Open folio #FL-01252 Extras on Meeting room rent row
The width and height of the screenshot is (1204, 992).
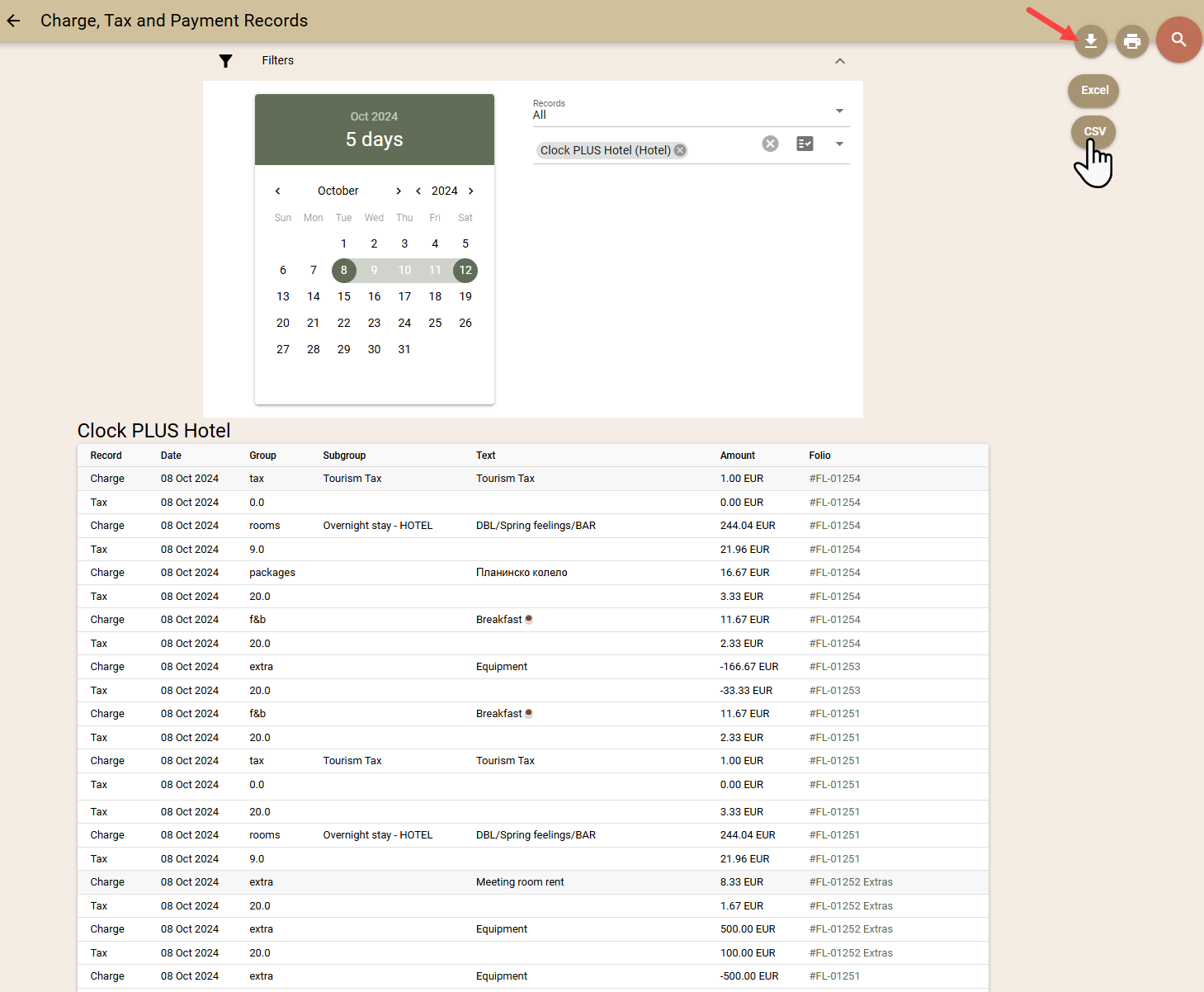coord(851,882)
